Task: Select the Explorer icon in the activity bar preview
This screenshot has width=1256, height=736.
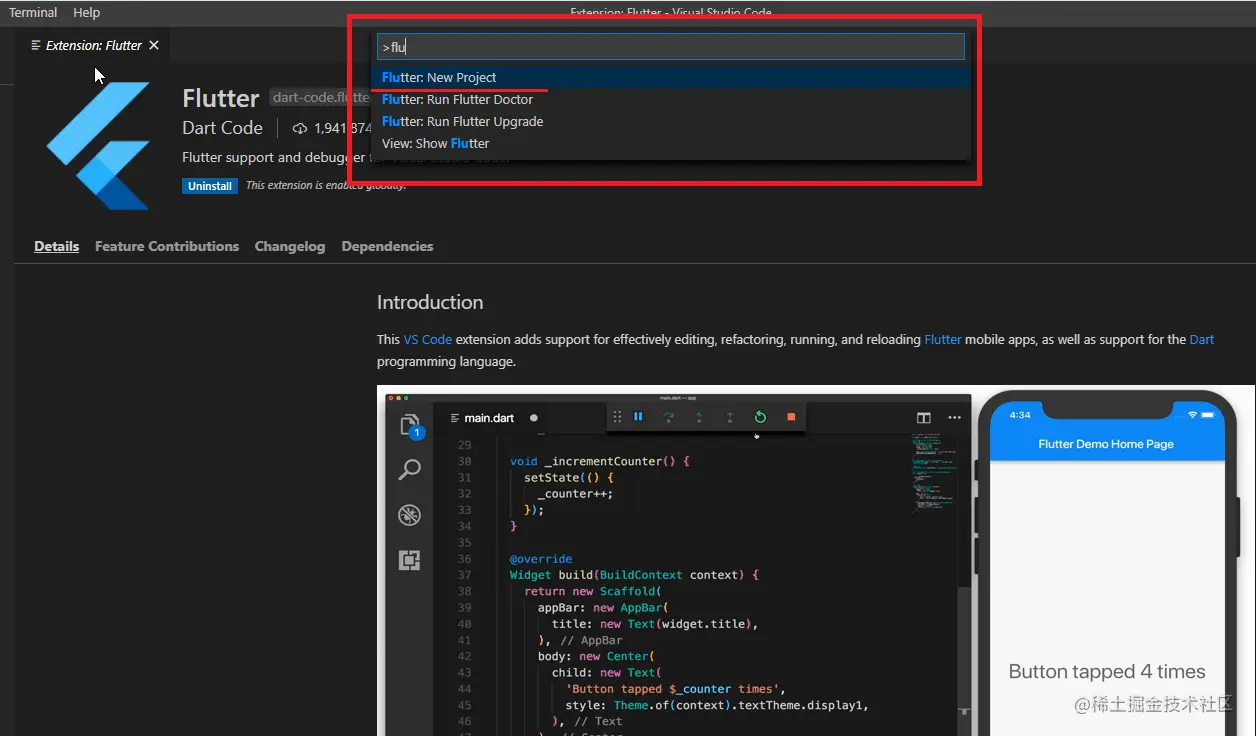Action: (409, 425)
